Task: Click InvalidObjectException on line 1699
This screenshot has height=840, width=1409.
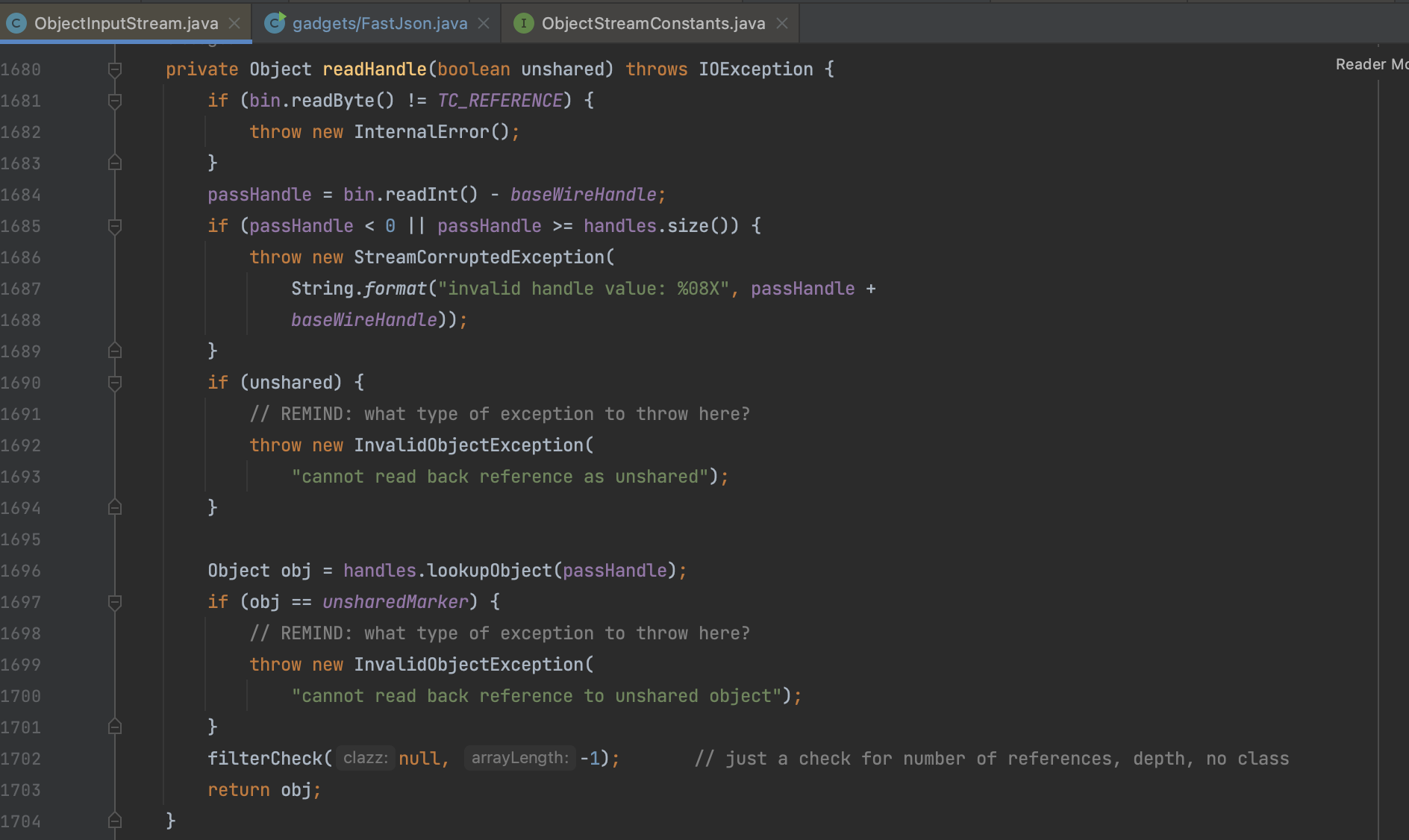Action: click(x=469, y=665)
